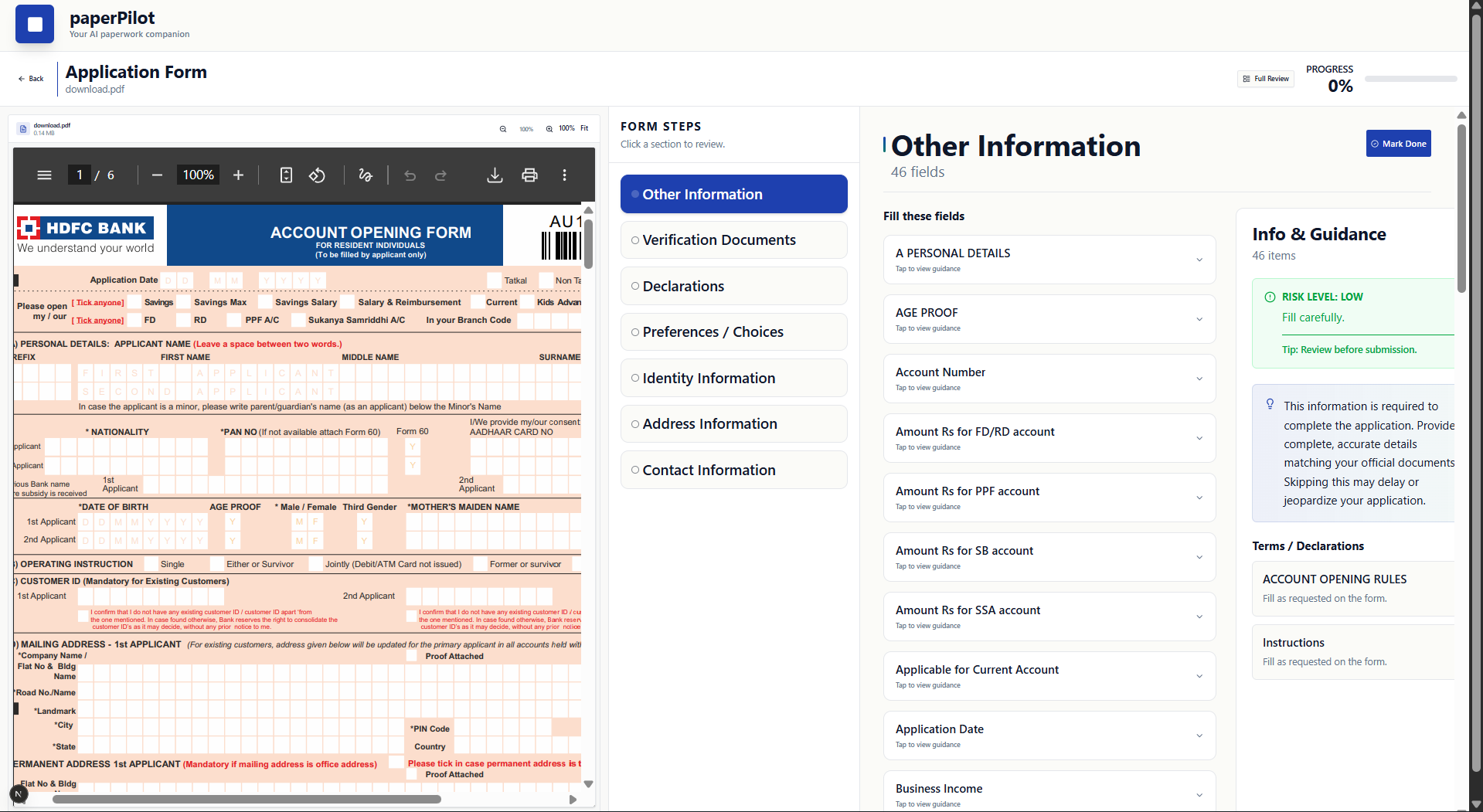Click the PDF toolbar zoom percentage field

click(x=198, y=175)
